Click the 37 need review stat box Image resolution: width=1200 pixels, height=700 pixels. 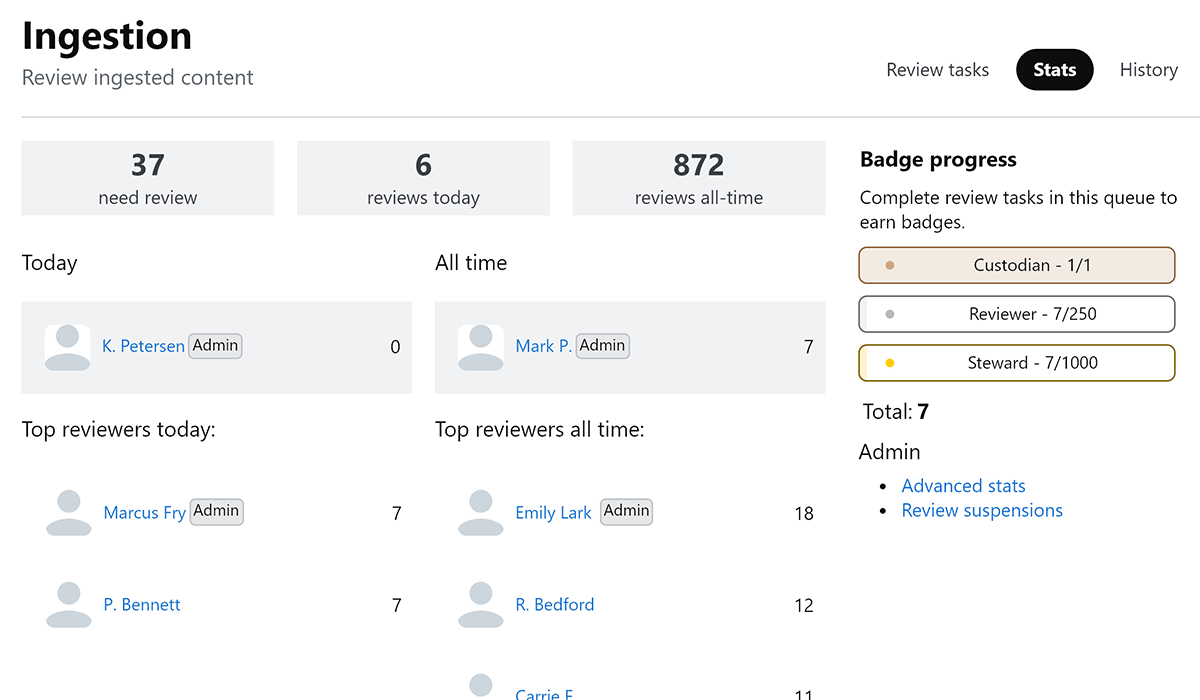point(148,178)
